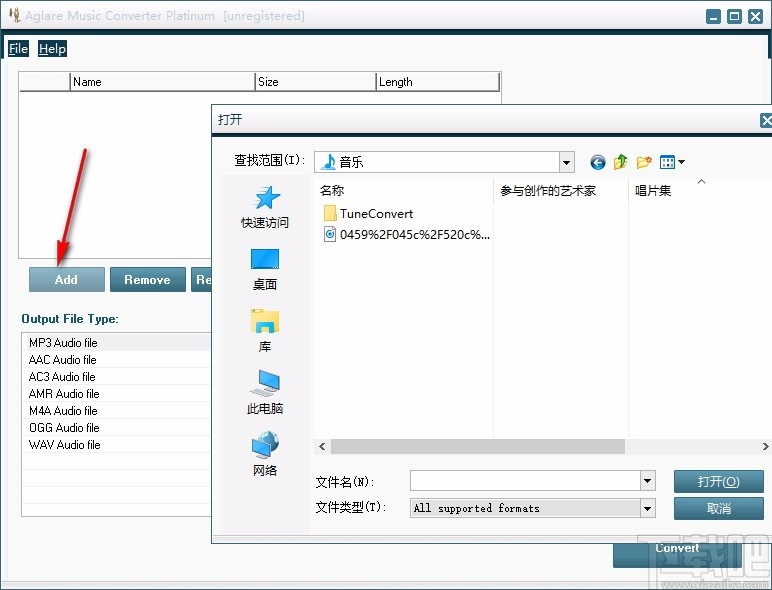This screenshot has height=590, width=772.
Task: Click the back arrow icon in the Open dialog
Action: click(x=598, y=162)
